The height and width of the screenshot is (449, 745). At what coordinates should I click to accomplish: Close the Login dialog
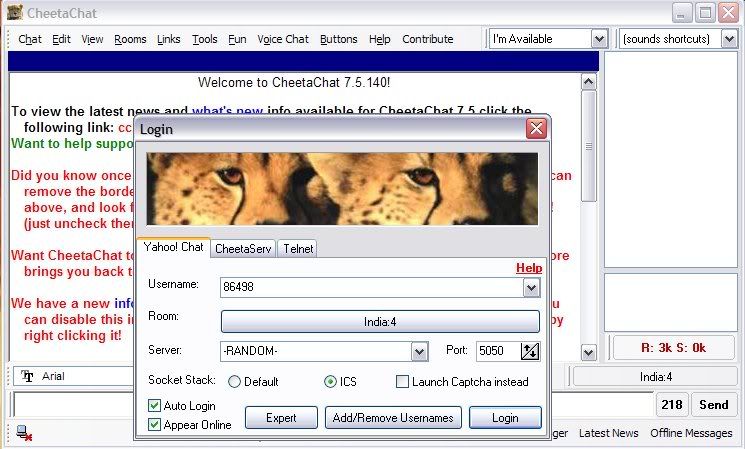coord(536,129)
